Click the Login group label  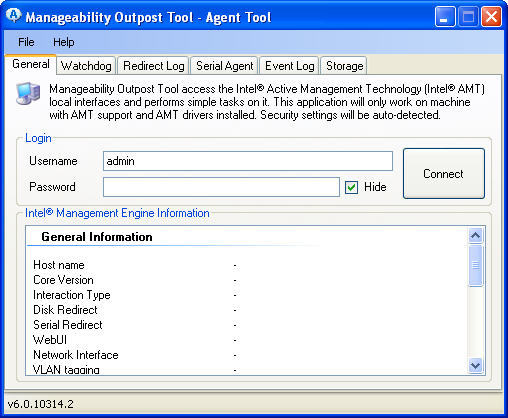pyautogui.click(x=38, y=138)
